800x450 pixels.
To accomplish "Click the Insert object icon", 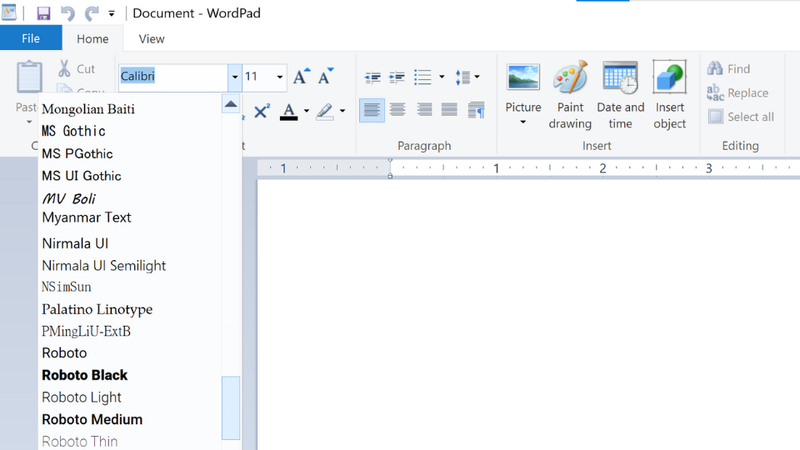I will [x=670, y=95].
